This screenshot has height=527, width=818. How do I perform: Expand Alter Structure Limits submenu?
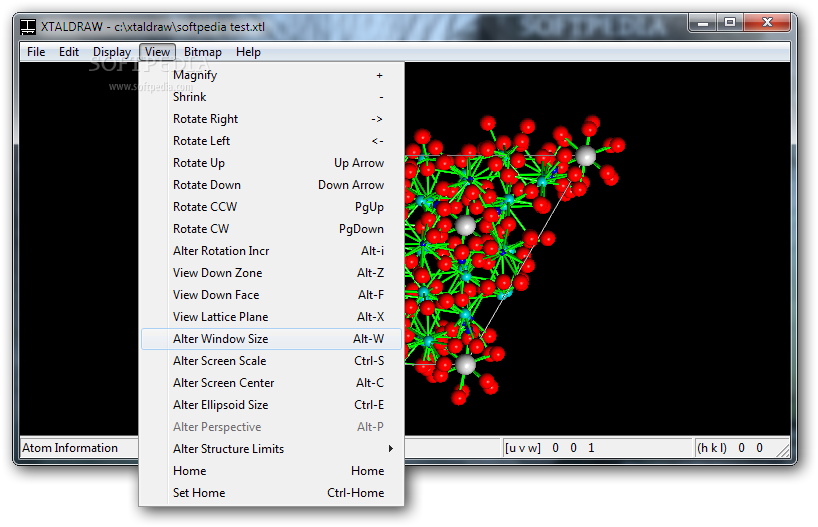click(x=271, y=449)
